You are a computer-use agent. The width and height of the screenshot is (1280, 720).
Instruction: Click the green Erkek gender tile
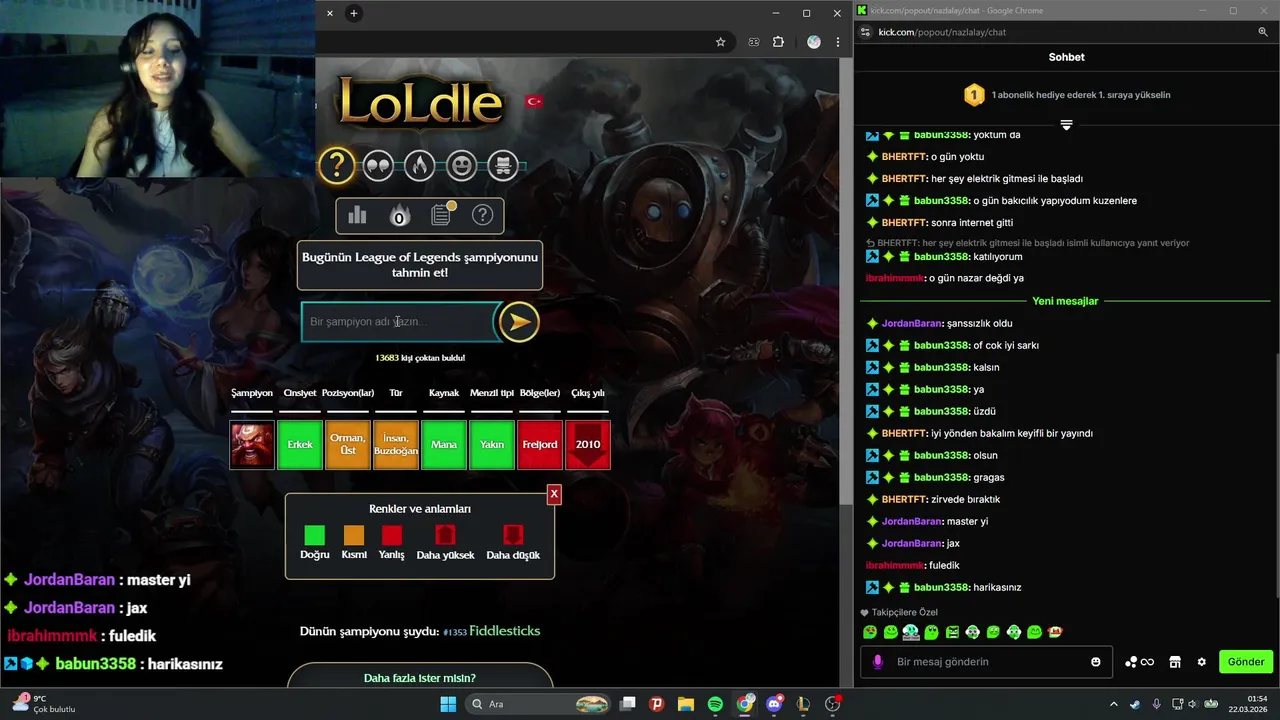click(300, 445)
